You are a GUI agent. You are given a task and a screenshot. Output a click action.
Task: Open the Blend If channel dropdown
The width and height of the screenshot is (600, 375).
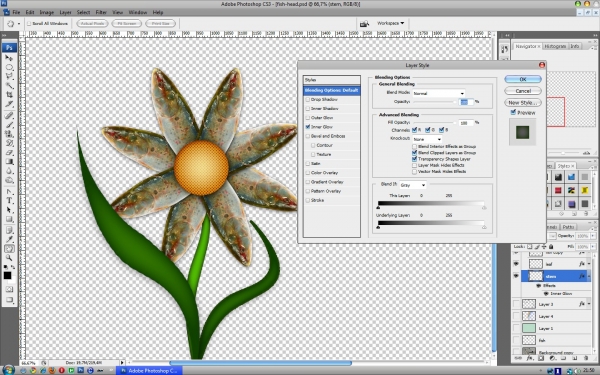413,185
